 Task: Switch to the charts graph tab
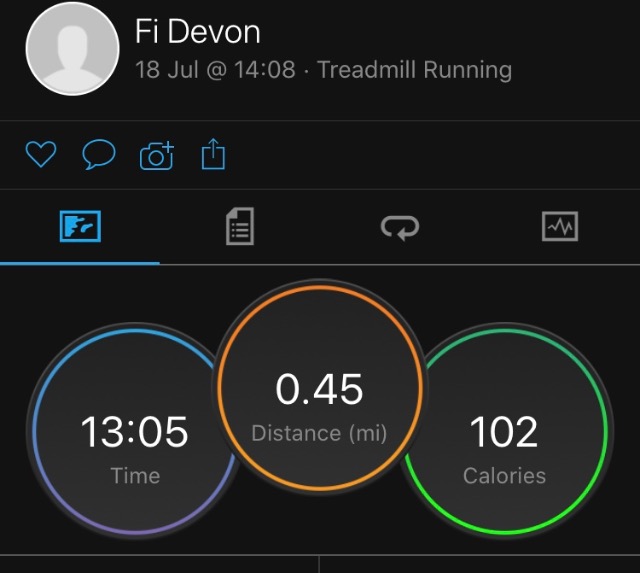(x=560, y=226)
